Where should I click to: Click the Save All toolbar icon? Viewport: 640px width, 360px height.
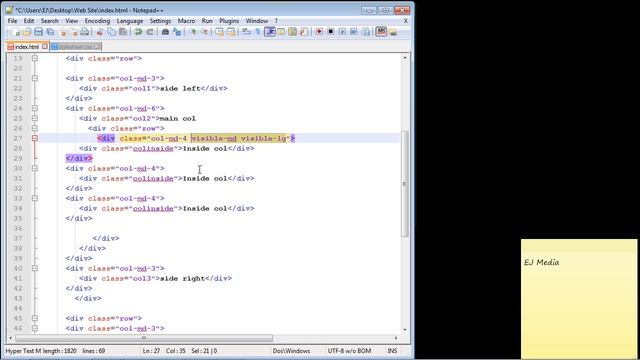(x=50, y=32)
